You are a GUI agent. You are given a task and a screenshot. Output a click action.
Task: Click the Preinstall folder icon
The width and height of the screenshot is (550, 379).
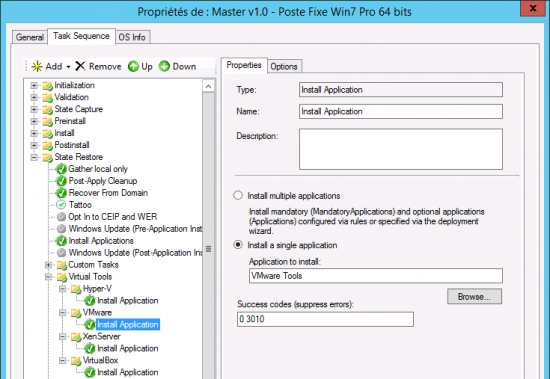47,121
